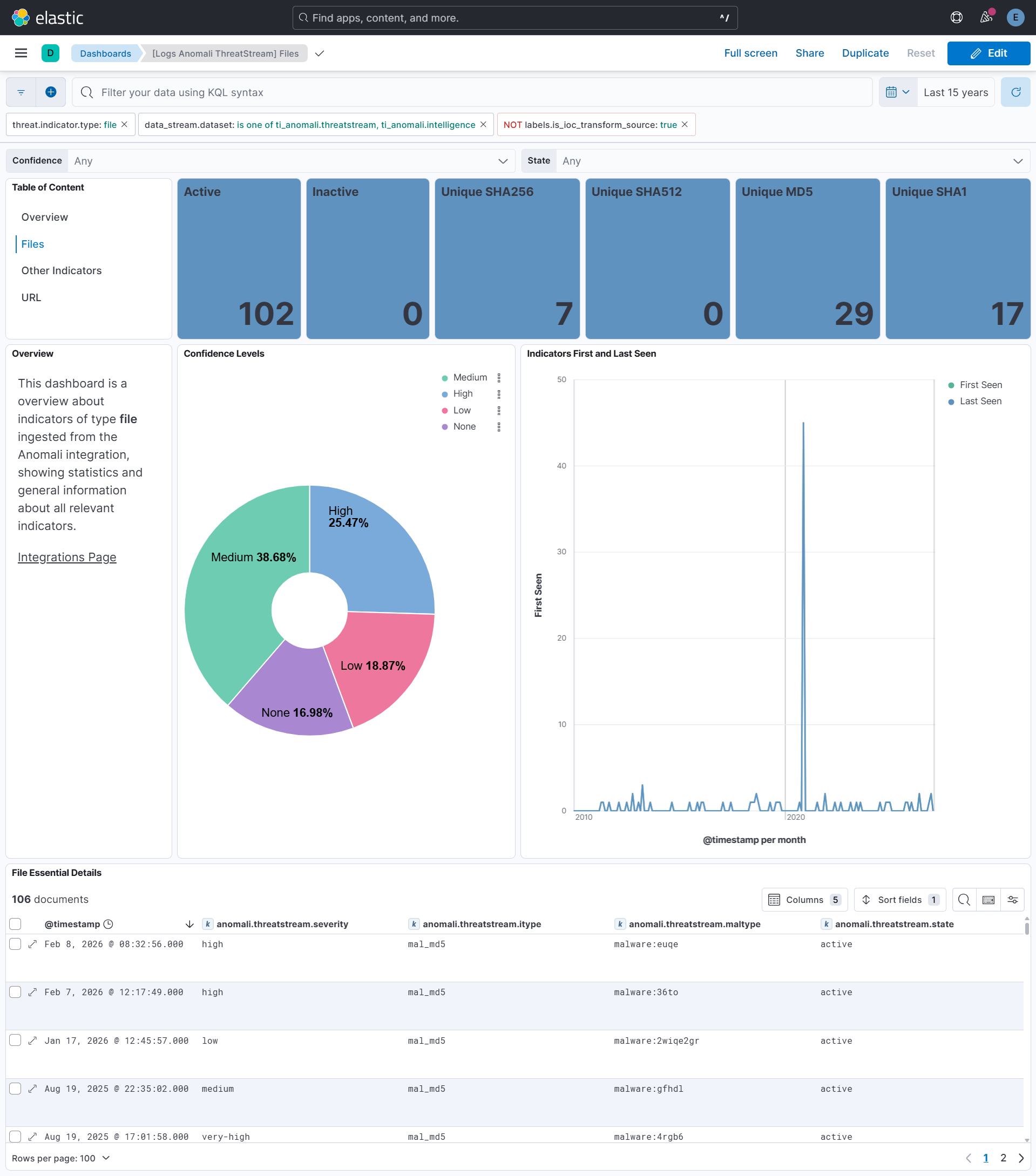The width and height of the screenshot is (1036, 1176).
Task: Select Overview in the Table of Content
Action: tap(44, 217)
